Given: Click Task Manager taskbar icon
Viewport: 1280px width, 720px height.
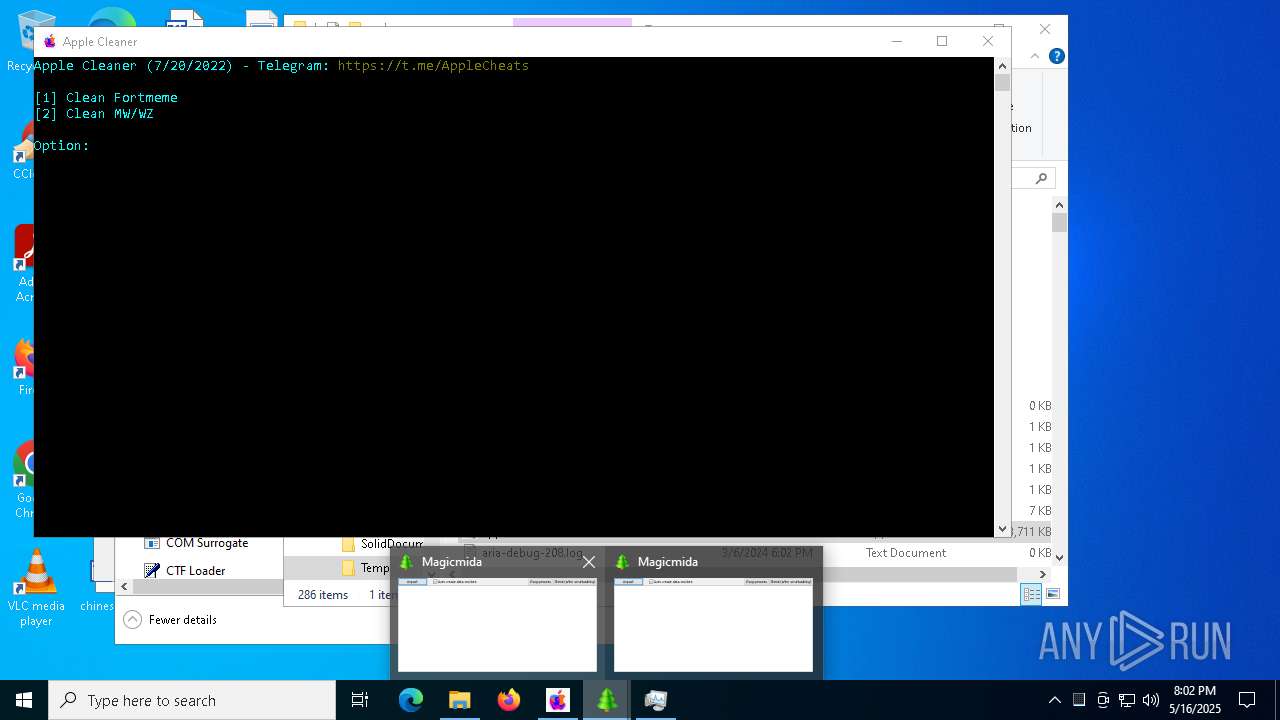Looking at the screenshot, I should pos(656,700).
